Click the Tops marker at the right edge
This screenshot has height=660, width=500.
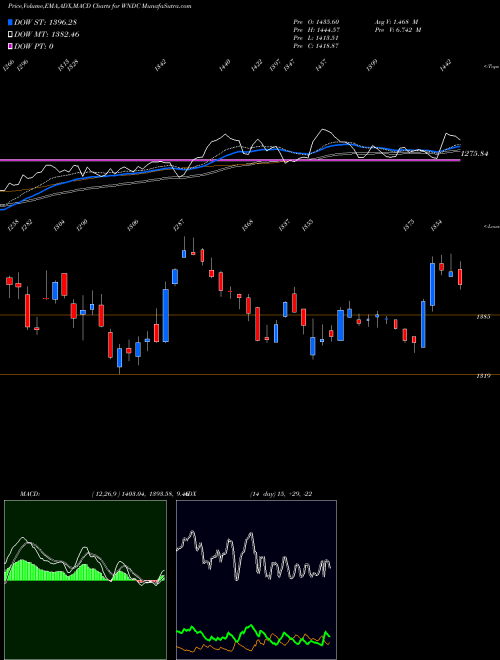pyautogui.click(x=492, y=67)
